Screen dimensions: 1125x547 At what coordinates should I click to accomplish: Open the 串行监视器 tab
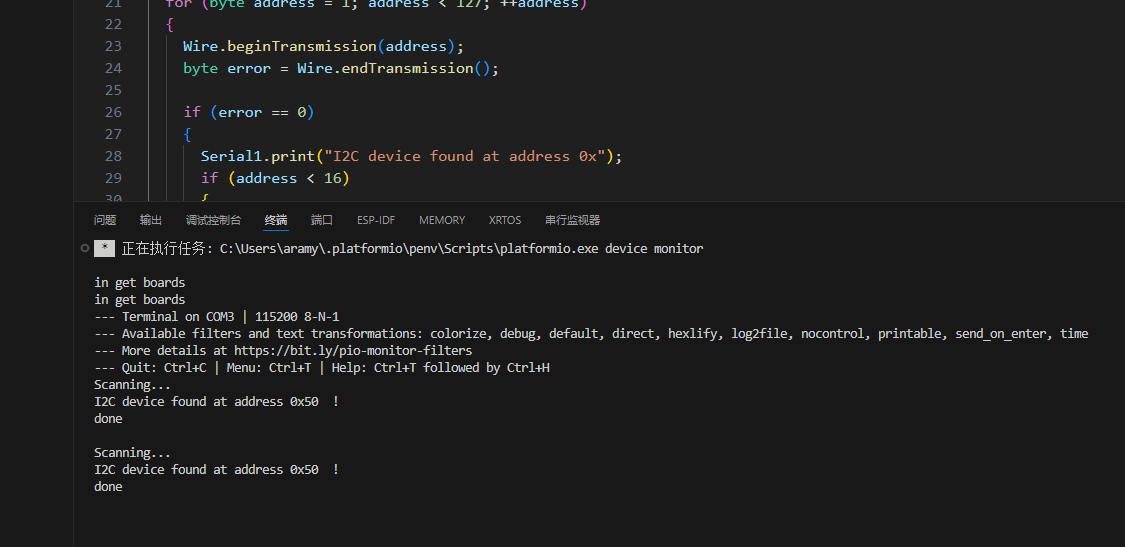(572, 220)
